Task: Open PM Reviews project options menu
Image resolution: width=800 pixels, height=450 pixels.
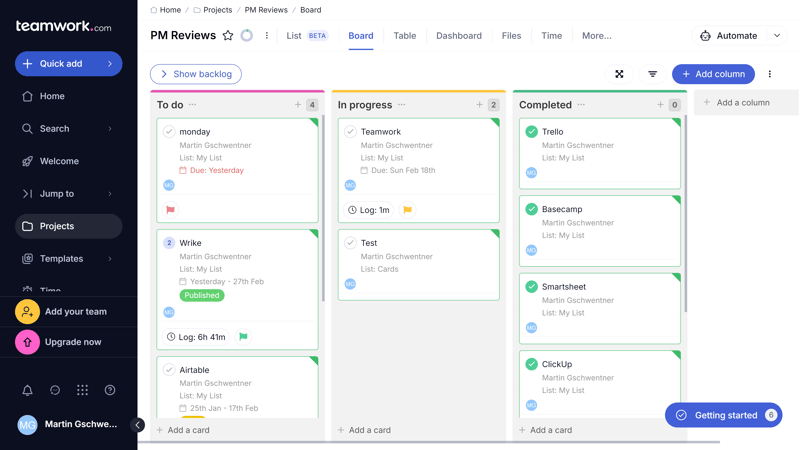Action: (x=266, y=35)
